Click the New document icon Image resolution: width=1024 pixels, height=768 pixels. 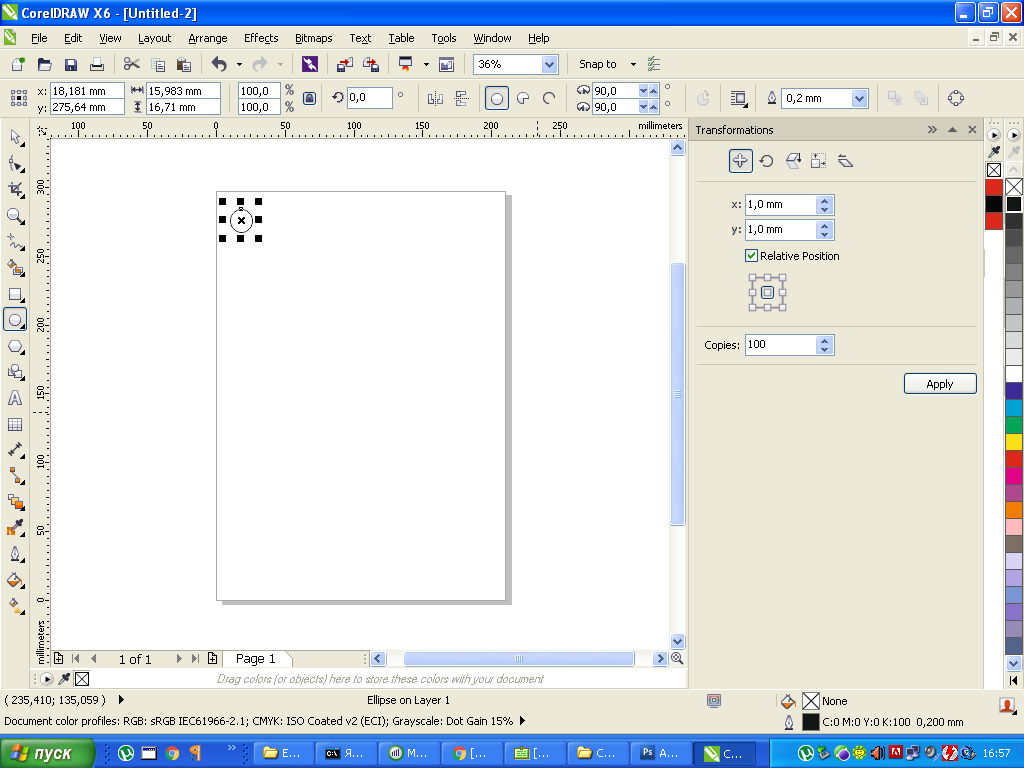(18, 64)
